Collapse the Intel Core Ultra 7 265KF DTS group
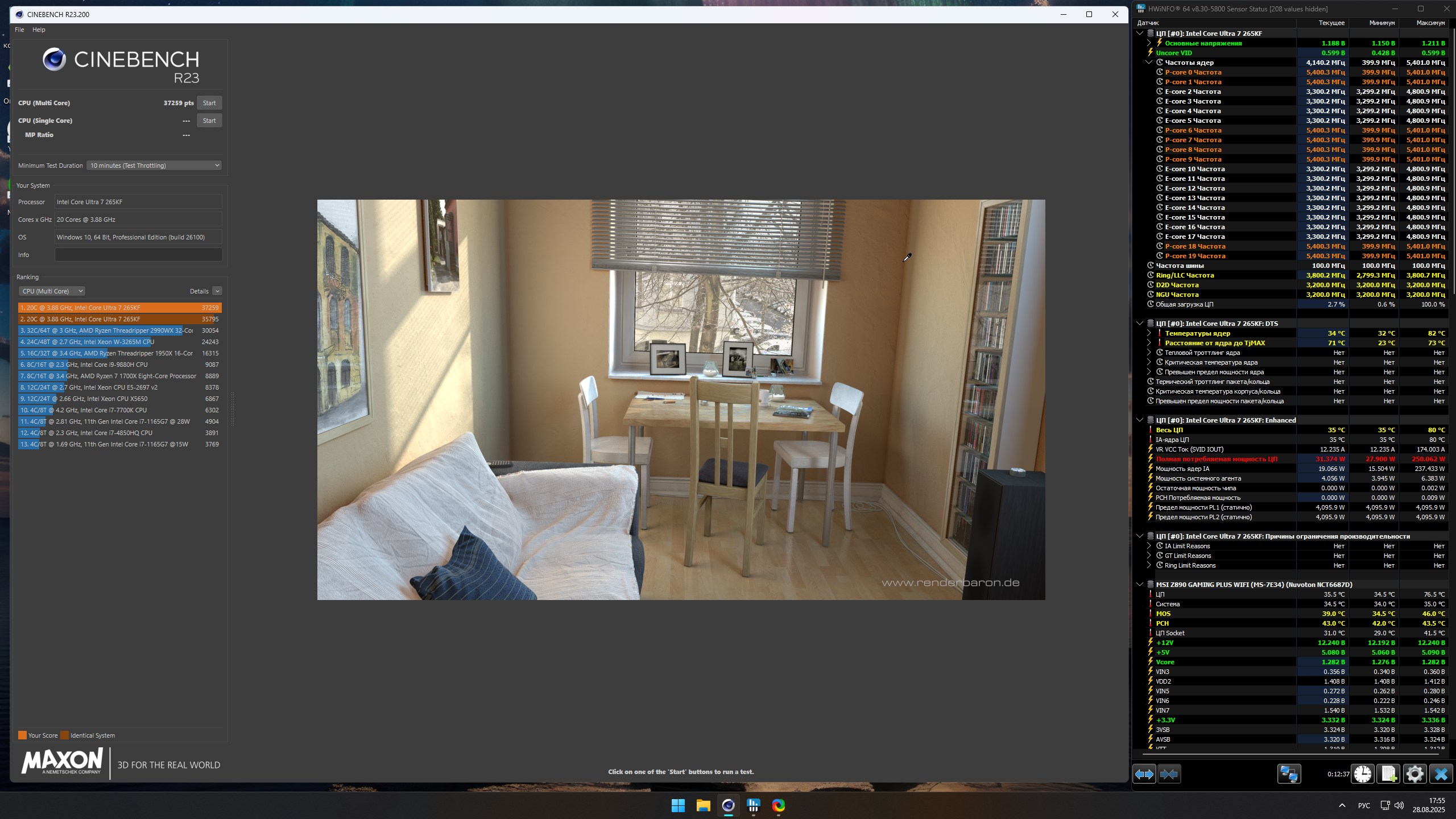 pyautogui.click(x=1140, y=324)
